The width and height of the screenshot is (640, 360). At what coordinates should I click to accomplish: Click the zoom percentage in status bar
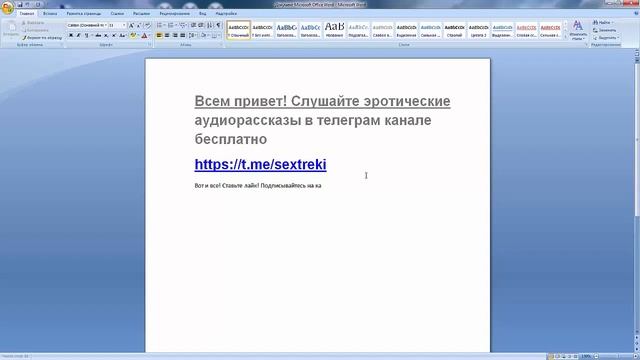pos(586,356)
